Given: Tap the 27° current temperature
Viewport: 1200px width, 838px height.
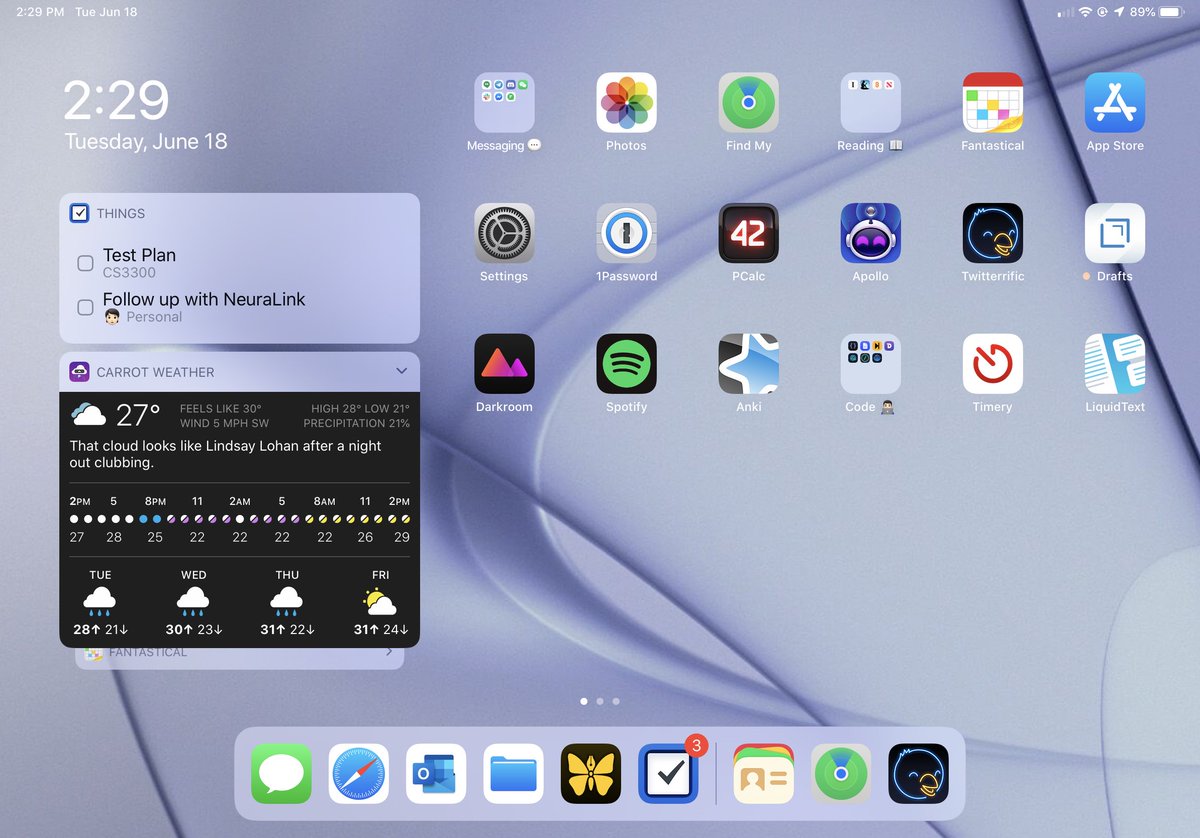Looking at the screenshot, I should coord(139,415).
